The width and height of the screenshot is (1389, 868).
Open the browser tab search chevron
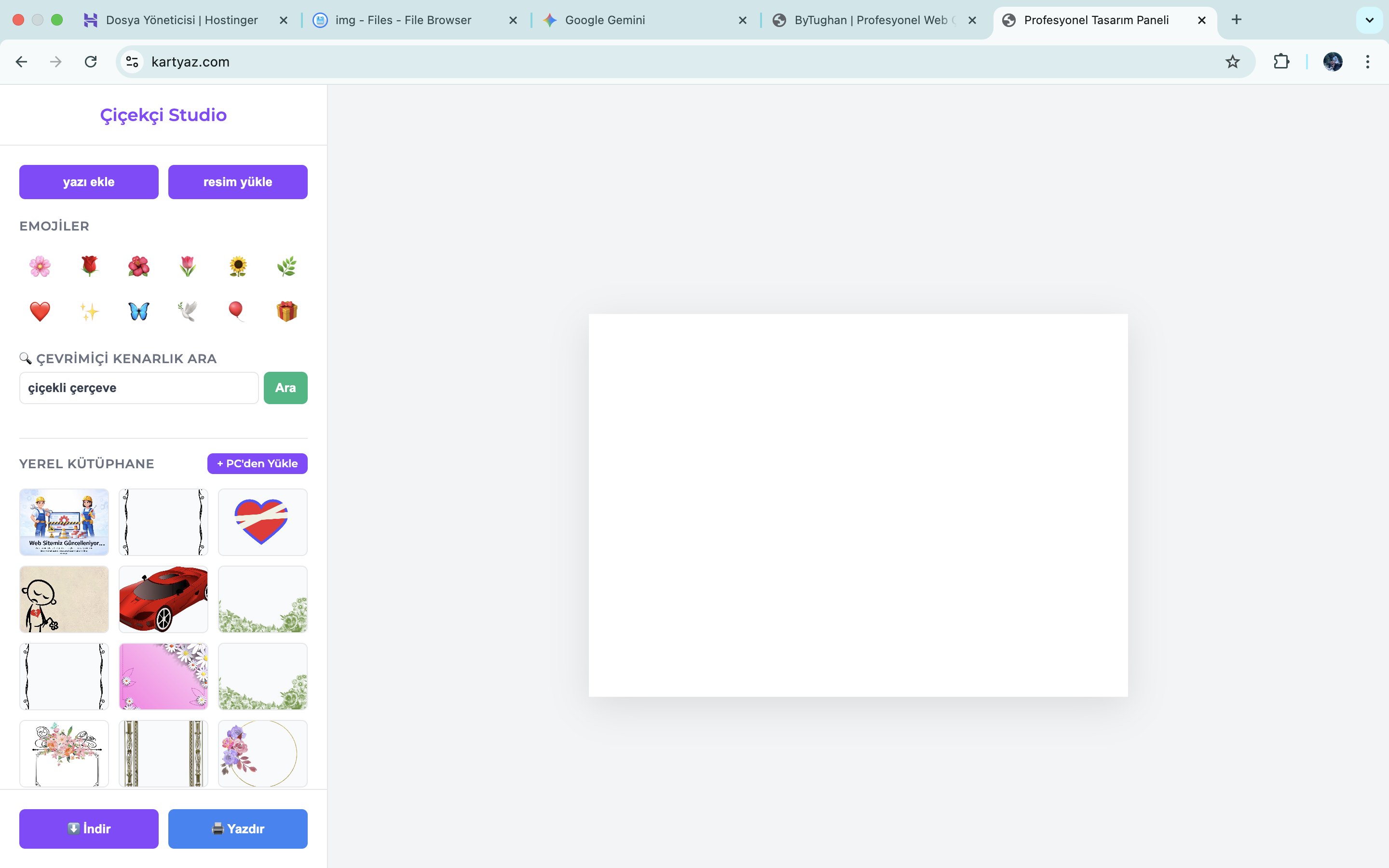(1370, 19)
